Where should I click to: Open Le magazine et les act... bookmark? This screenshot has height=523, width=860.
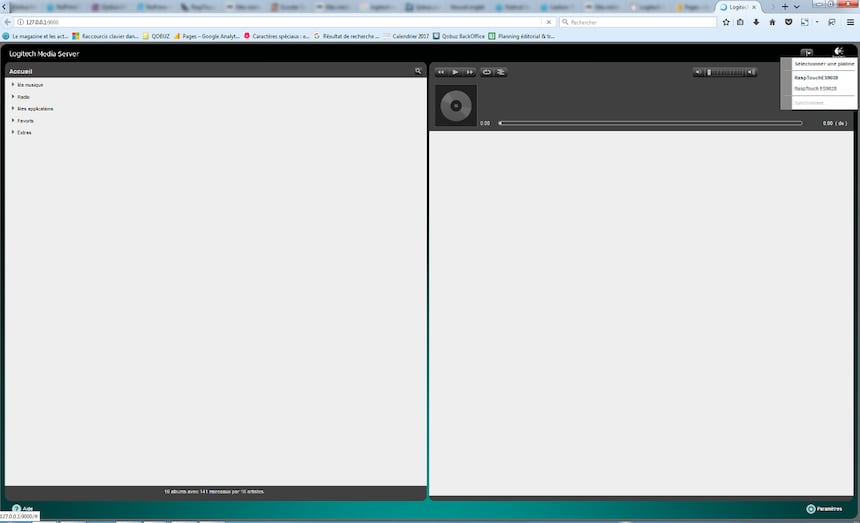click(x=35, y=36)
